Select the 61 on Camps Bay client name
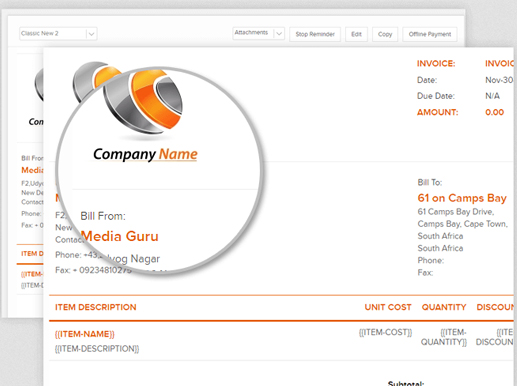 [462, 198]
